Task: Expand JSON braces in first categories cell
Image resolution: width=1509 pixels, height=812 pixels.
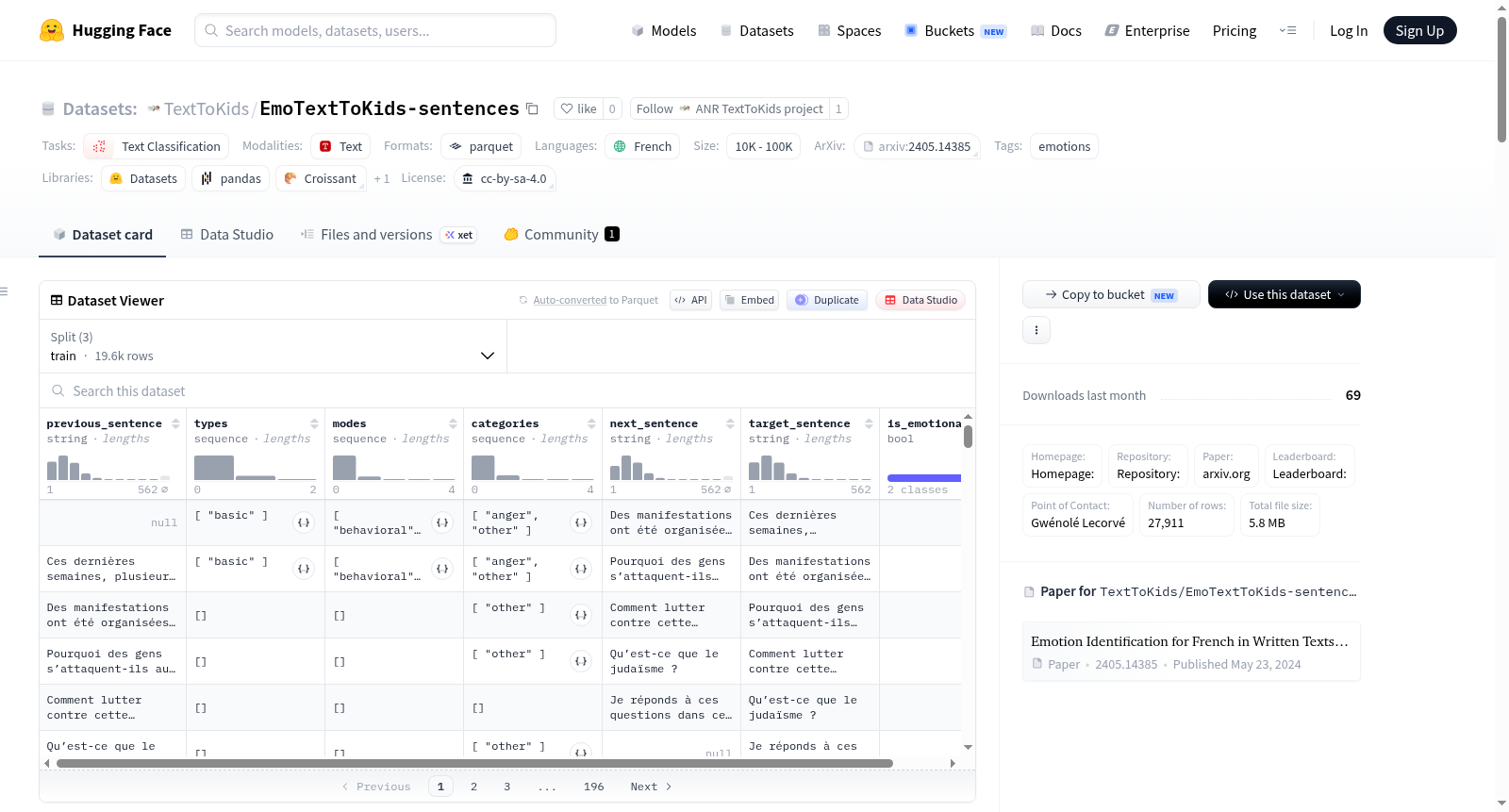Action: point(581,522)
